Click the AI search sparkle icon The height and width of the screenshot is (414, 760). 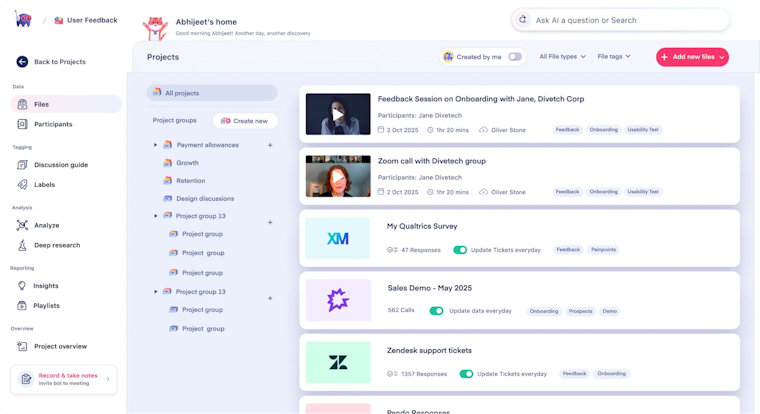[522, 20]
